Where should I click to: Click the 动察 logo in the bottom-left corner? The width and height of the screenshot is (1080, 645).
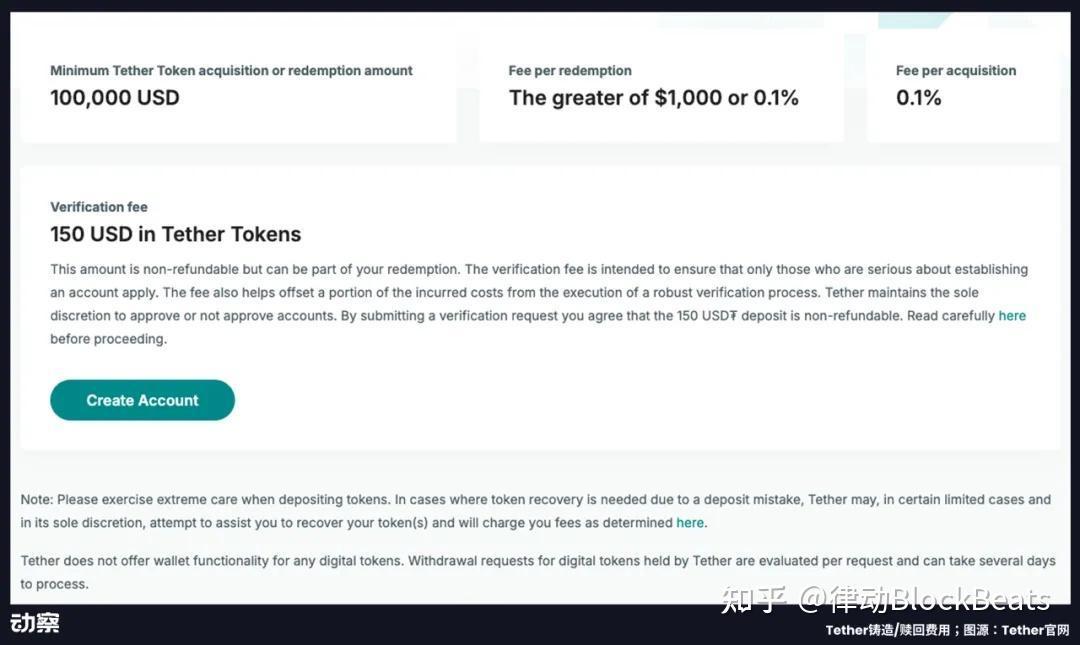pyautogui.click(x=35, y=623)
